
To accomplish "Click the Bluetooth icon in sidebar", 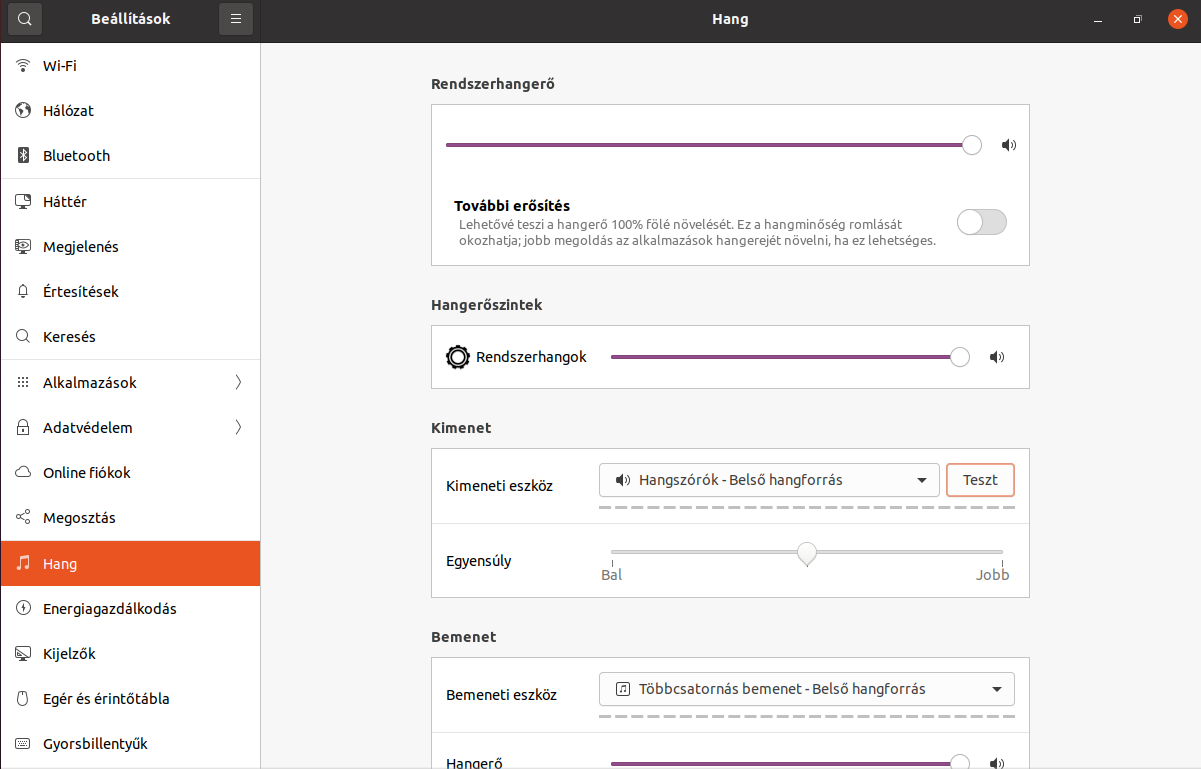I will coord(24,156).
